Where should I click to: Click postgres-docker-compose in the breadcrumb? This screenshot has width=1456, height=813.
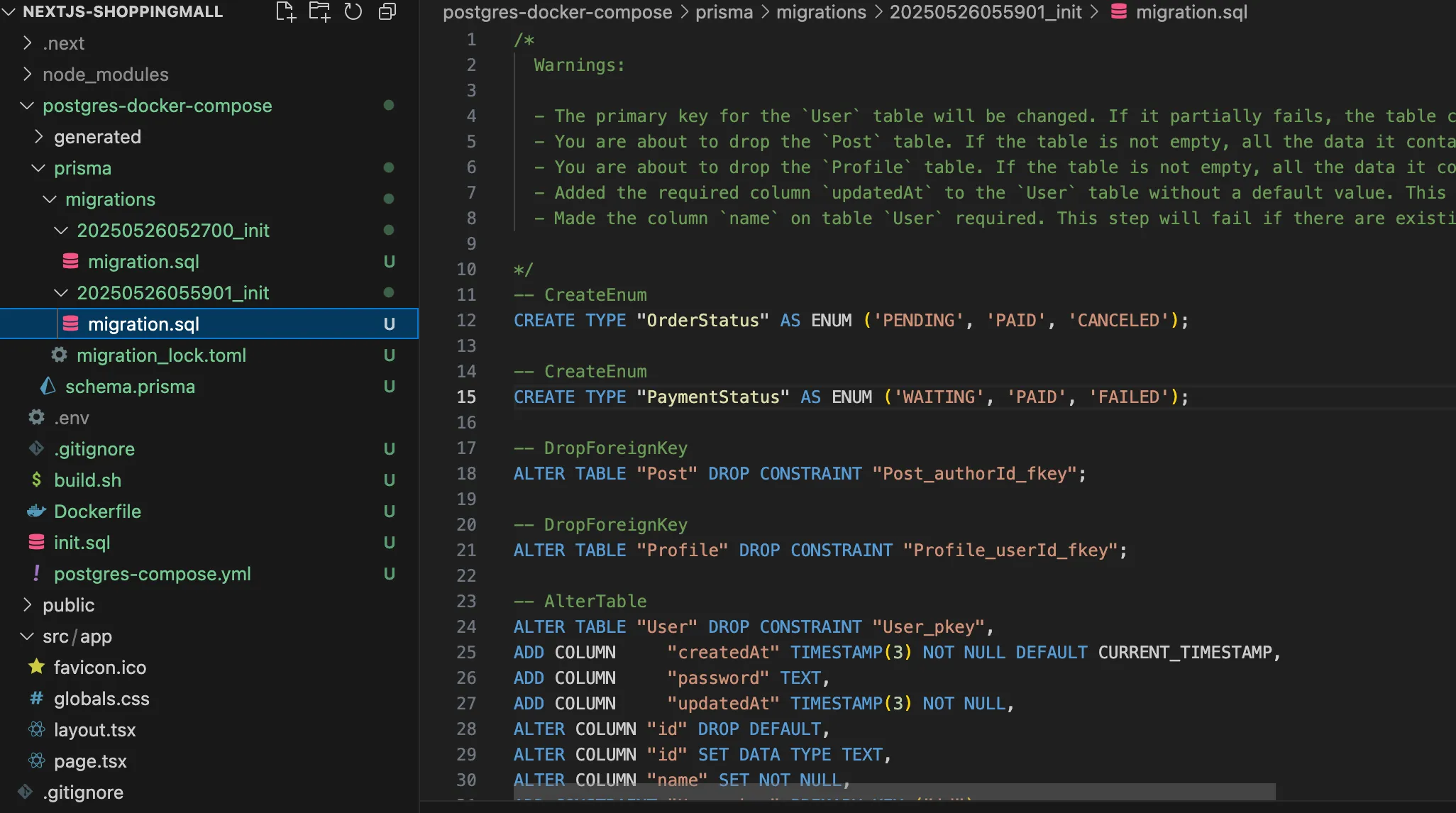tap(557, 12)
